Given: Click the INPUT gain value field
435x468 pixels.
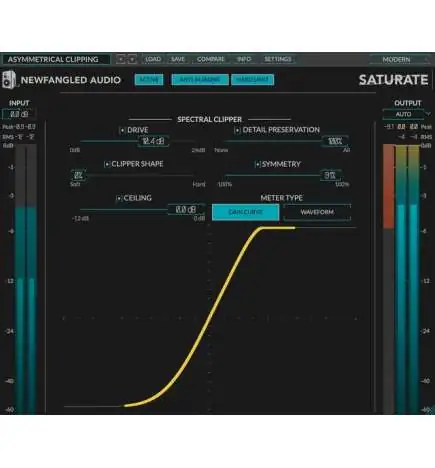Looking at the screenshot, I should pyautogui.click(x=19, y=114).
